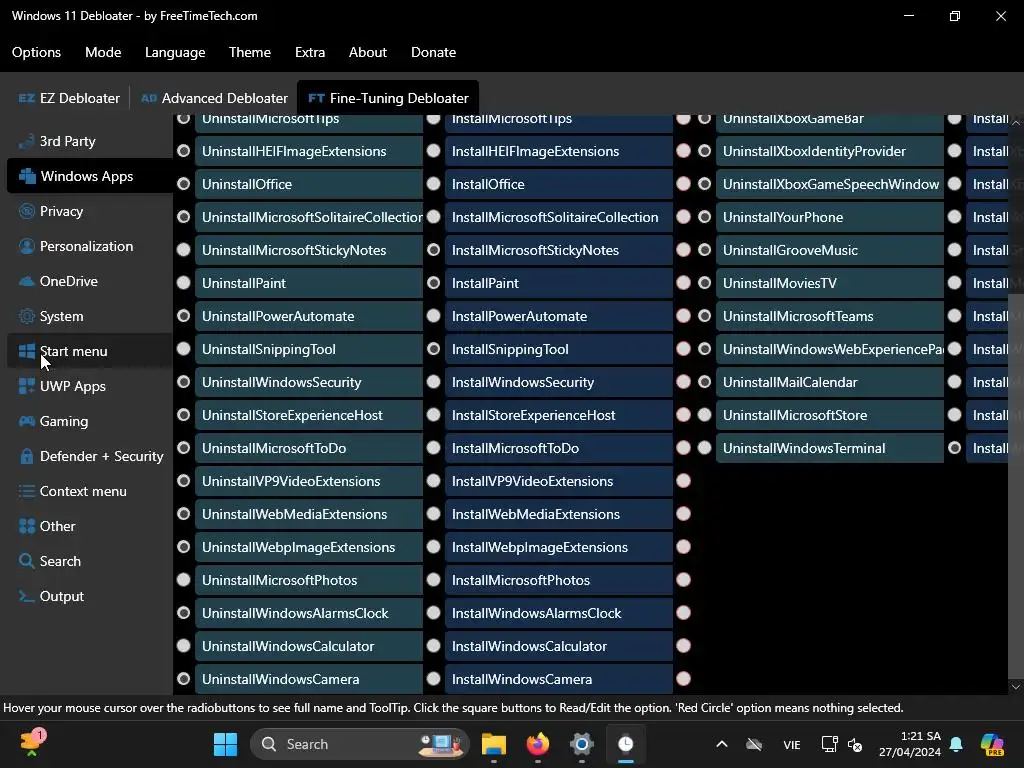Select the Windows Apps sidebar icon
1024x768 pixels.
[x=27, y=176]
